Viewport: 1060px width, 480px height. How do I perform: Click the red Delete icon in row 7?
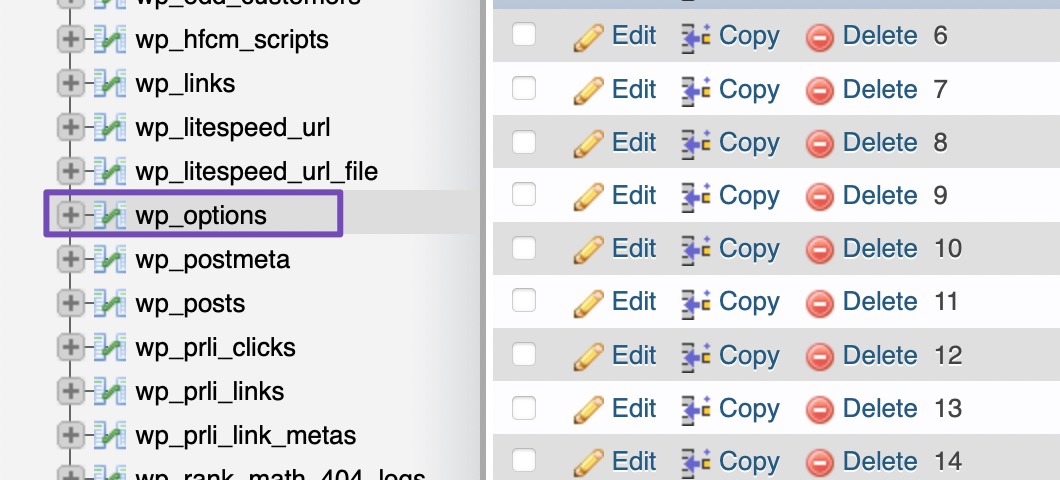click(819, 91)
